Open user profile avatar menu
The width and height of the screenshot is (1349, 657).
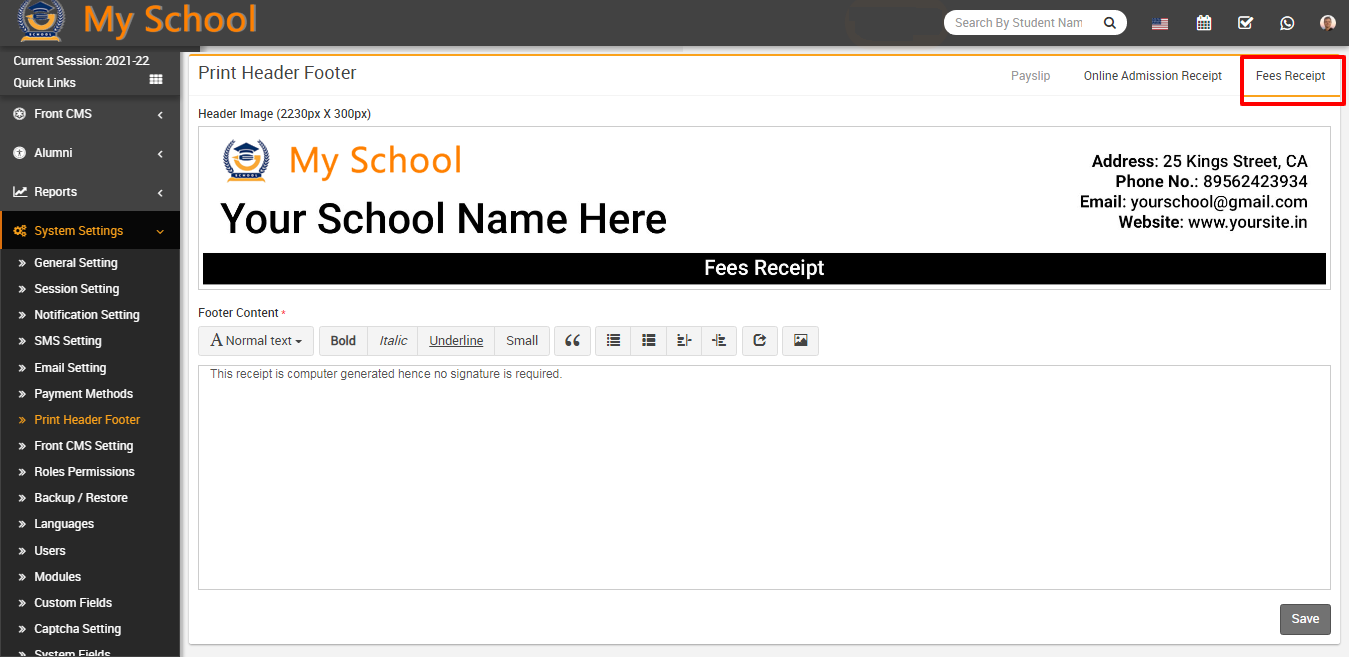pyautogui.click(x=1327, y=23)
